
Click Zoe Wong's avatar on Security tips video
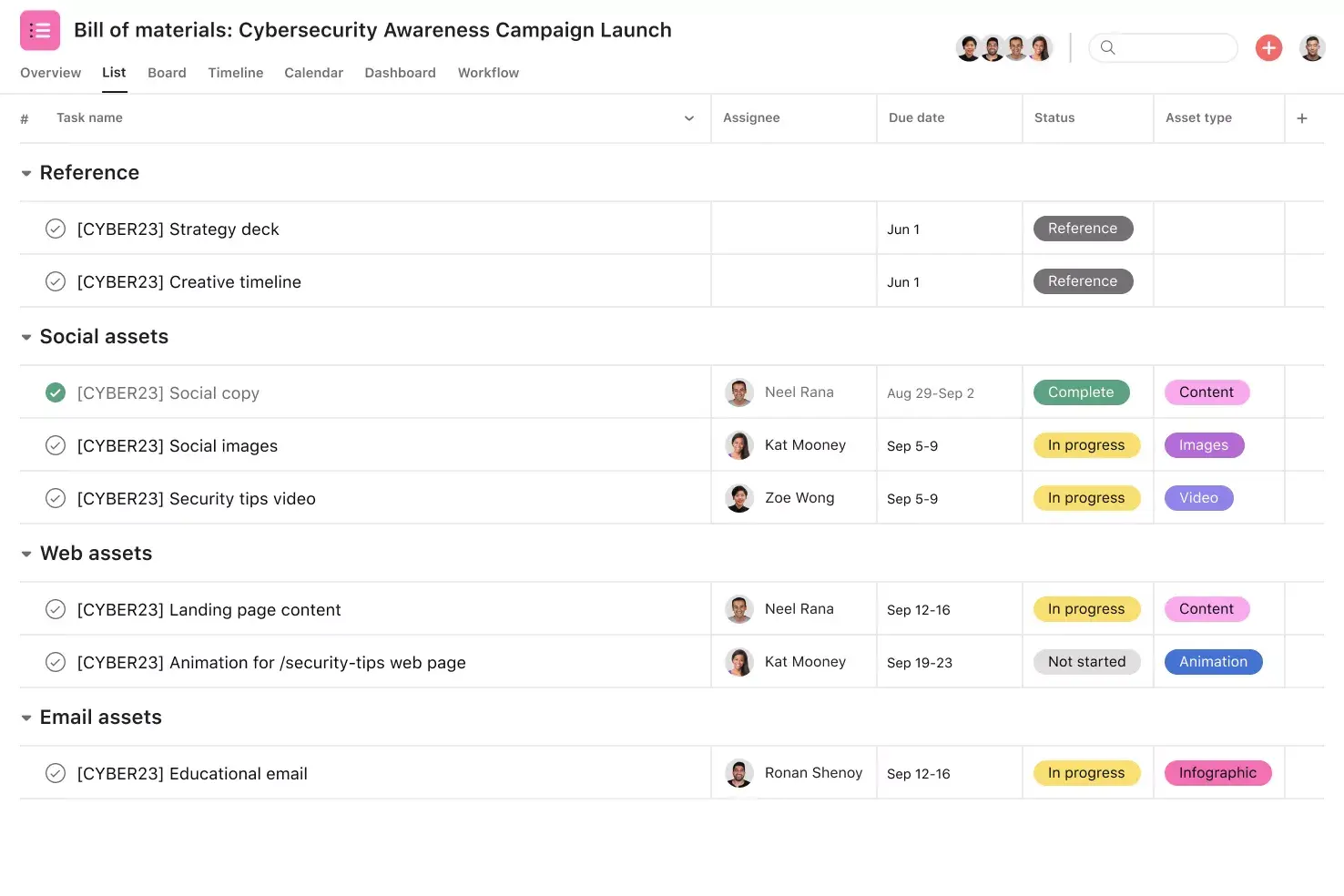pos(738,498)
